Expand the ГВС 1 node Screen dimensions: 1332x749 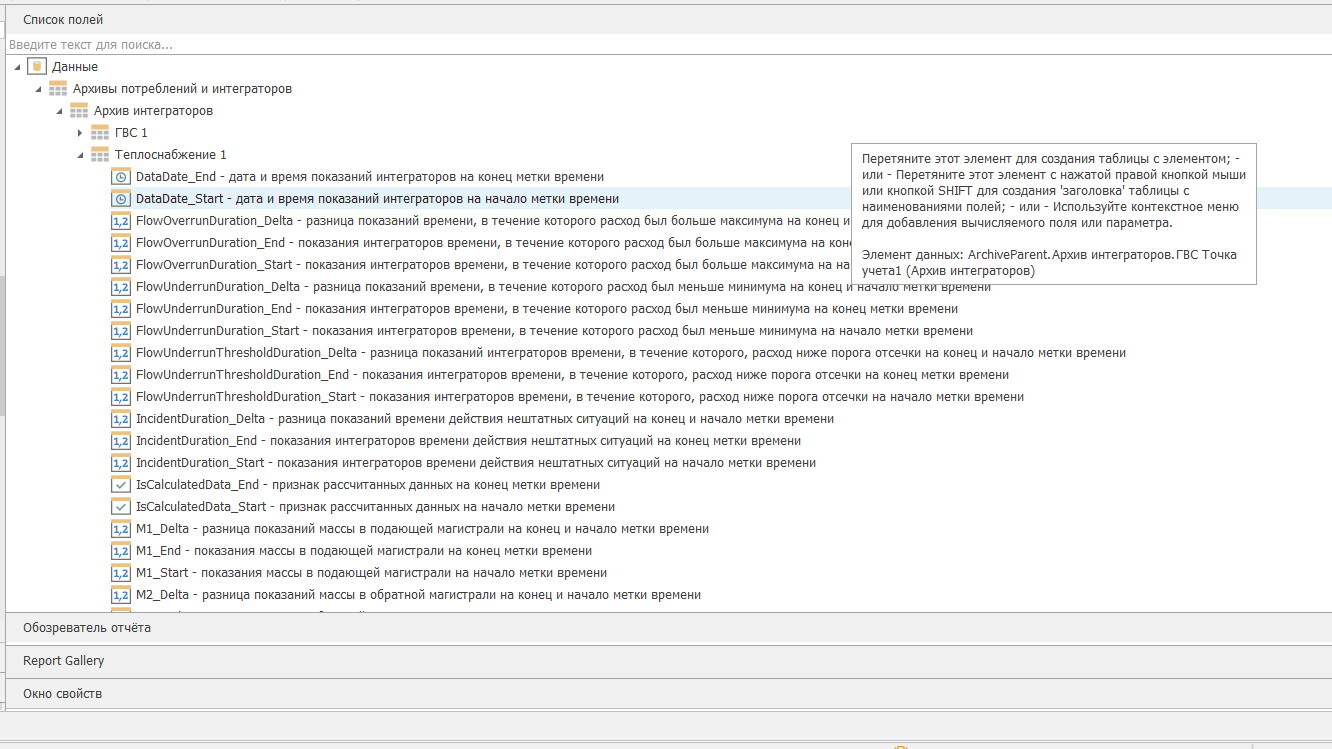point(80,132)
